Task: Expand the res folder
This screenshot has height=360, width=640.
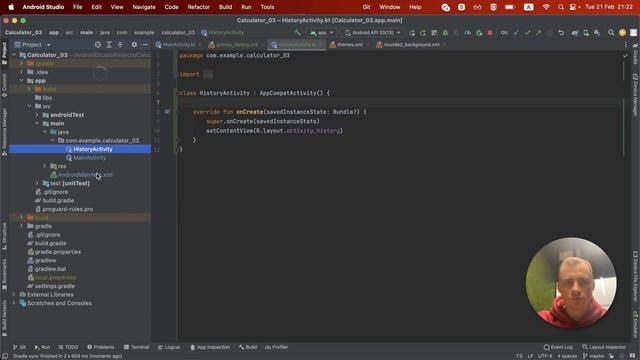Action: click(45, 166)
